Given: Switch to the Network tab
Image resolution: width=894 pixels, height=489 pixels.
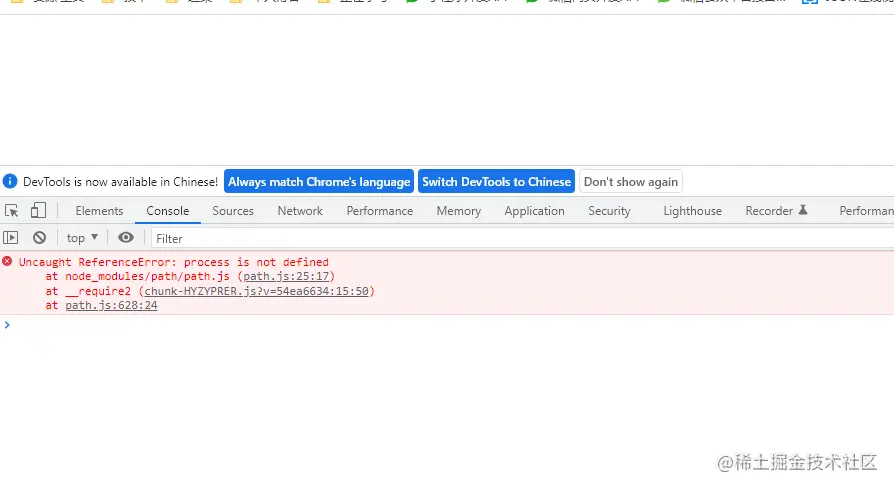Looking at the screenshot, I should [300, 211].
